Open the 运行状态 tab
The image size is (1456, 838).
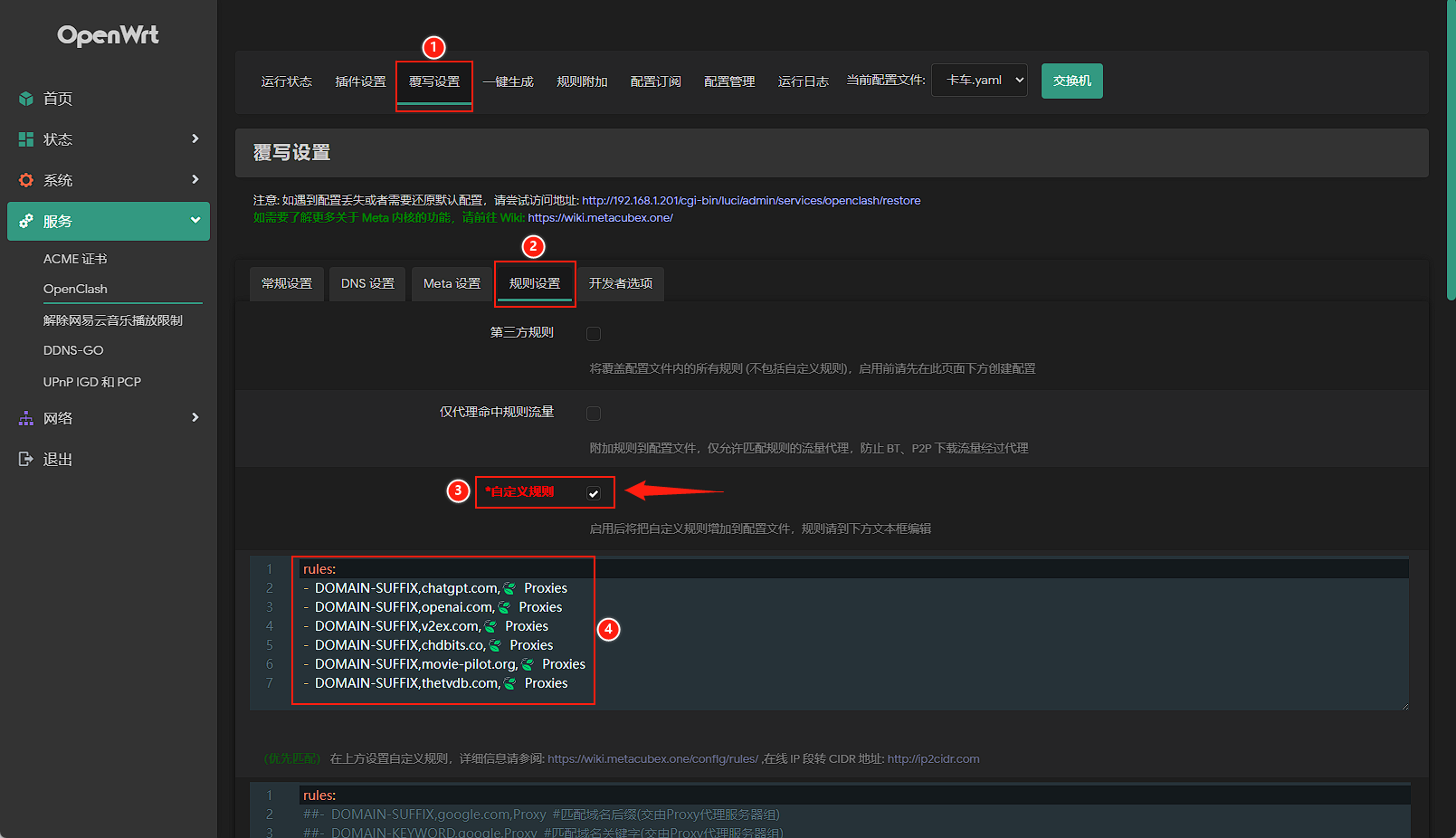pos(287,81)
